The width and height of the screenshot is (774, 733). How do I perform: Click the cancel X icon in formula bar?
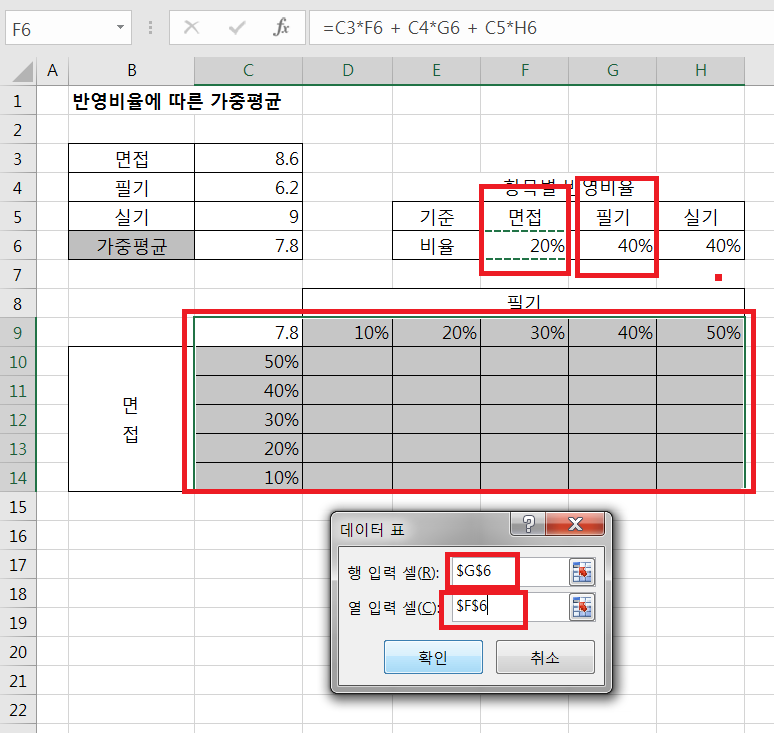point(191,28)
